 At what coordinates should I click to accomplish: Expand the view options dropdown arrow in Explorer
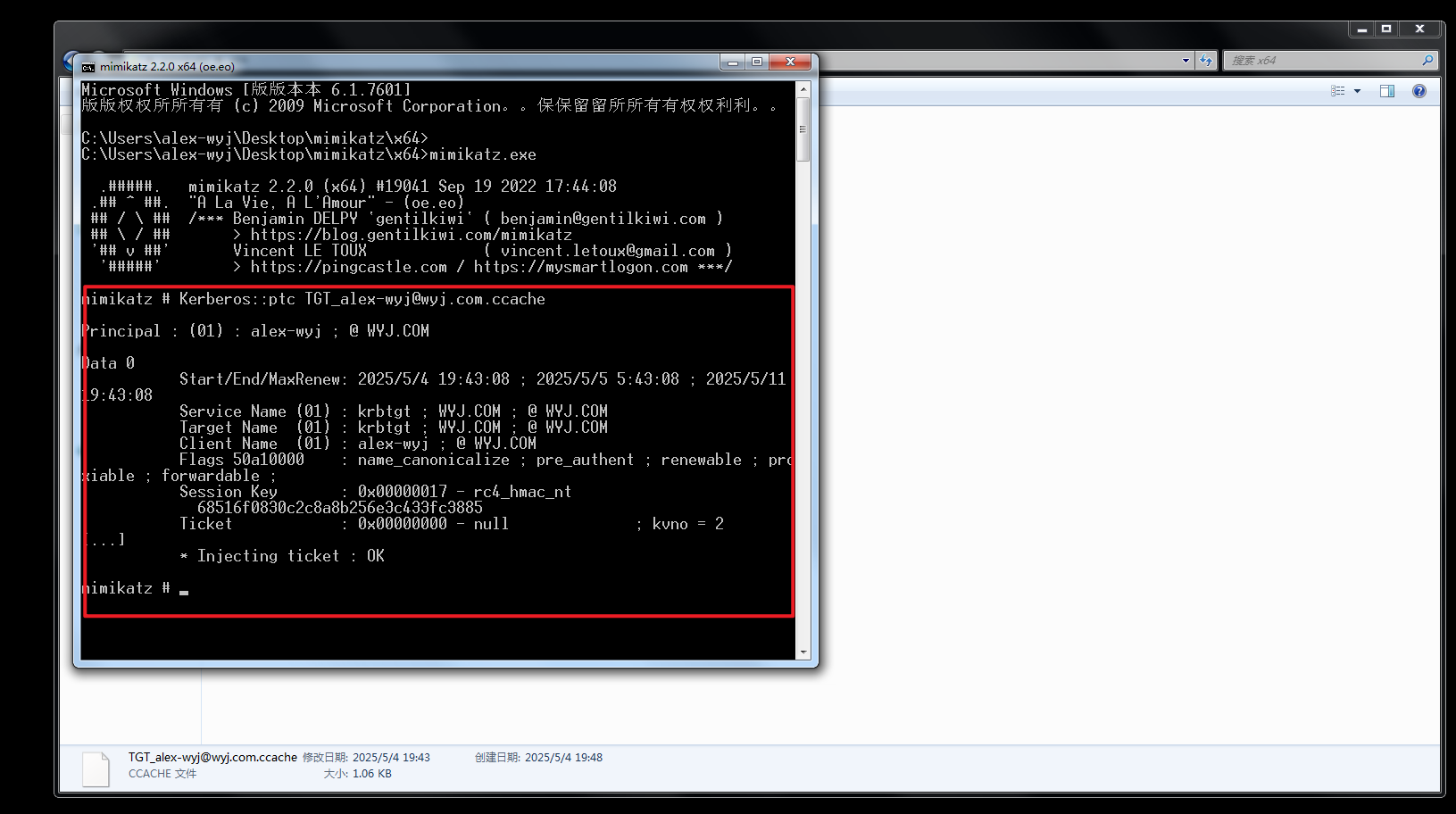pos(1357,91)
